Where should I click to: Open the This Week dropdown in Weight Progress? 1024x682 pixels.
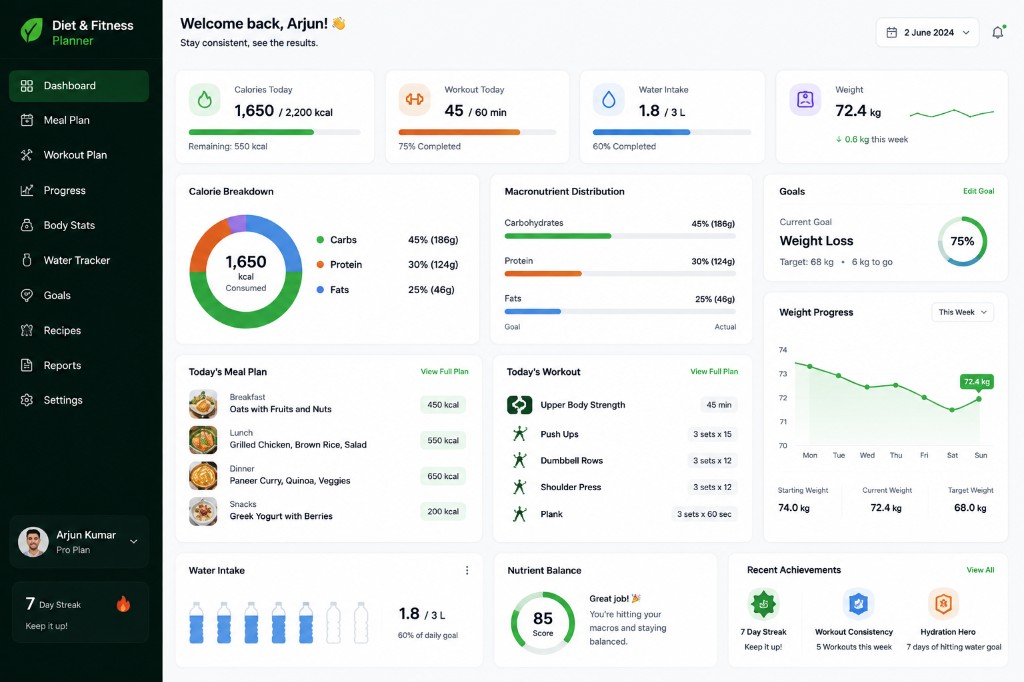(963, 312)
